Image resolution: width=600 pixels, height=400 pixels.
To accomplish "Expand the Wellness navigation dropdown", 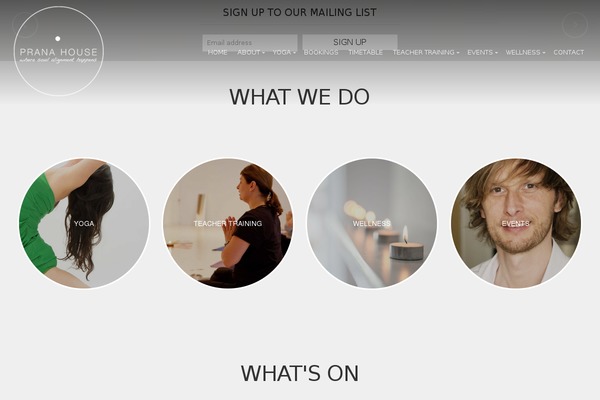I will (525, 52).
